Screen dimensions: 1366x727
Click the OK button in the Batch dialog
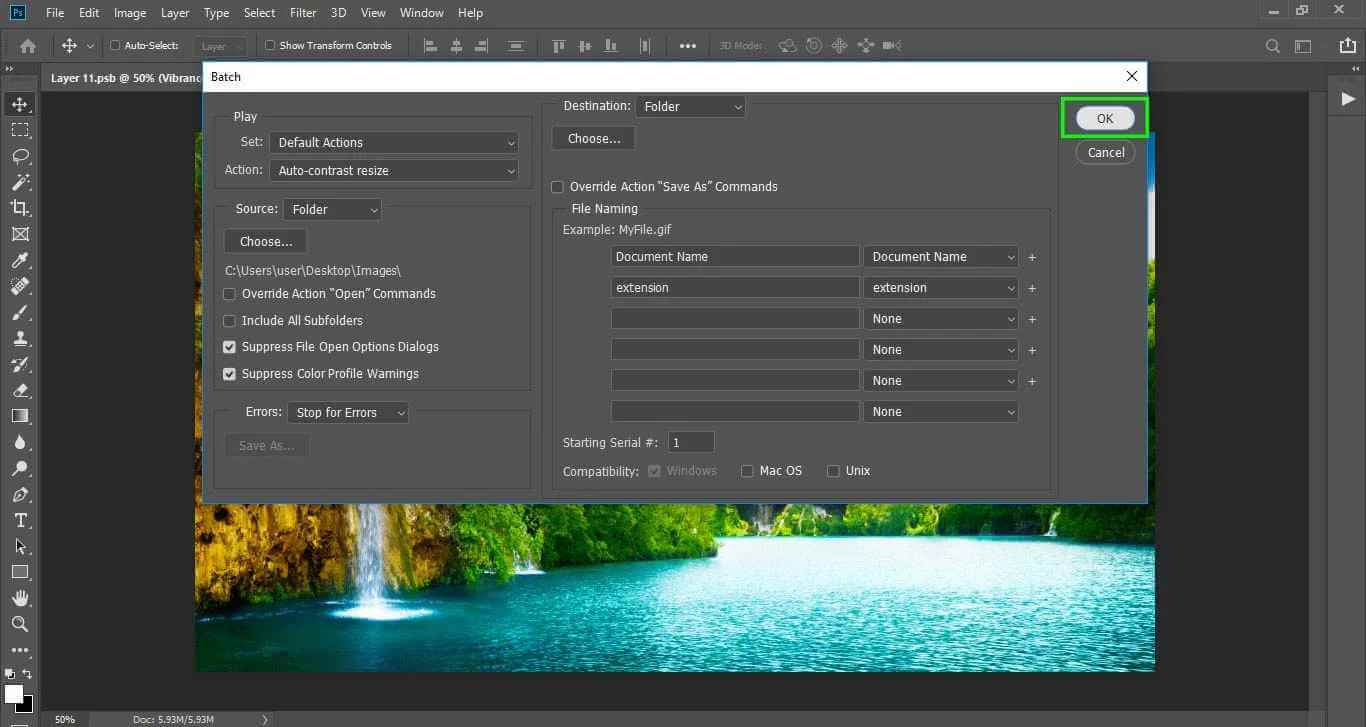point(1104,117)
